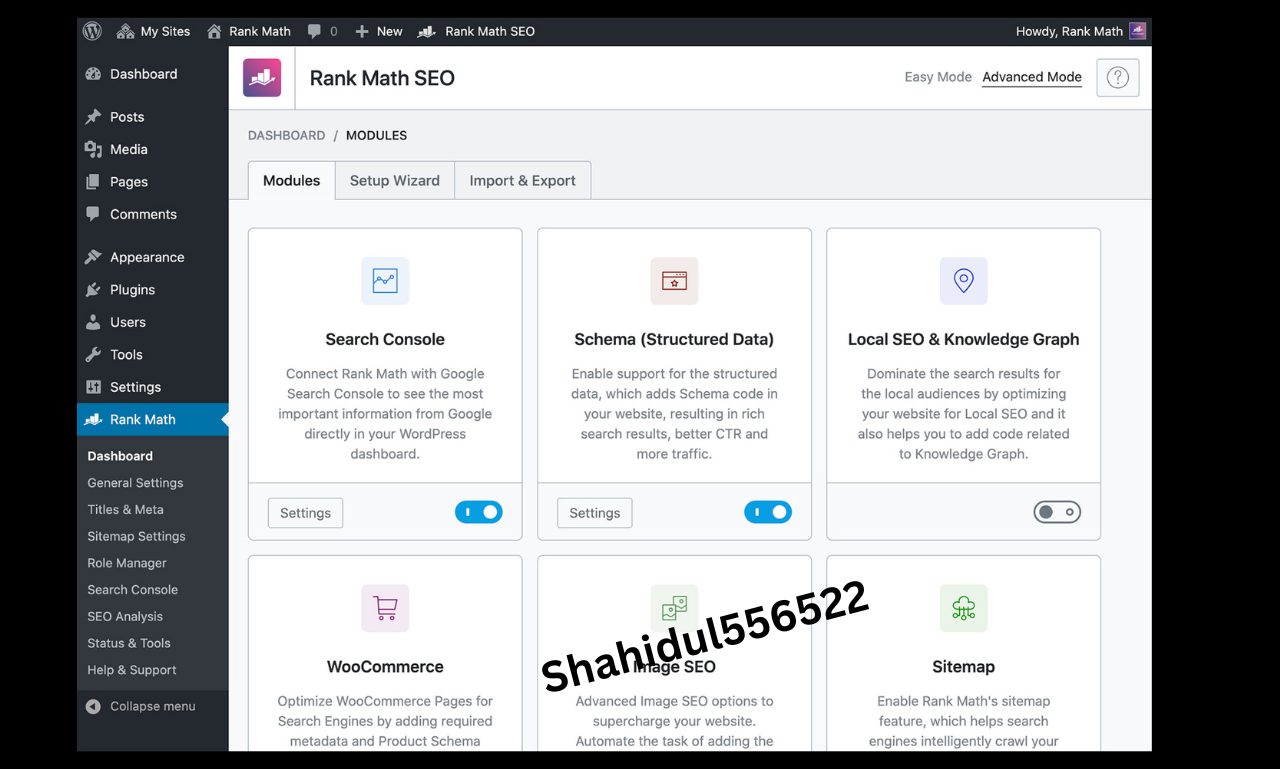Switch to the Setup Wizard tab
Screen dimensions: 1280x769
coord(395,181)
